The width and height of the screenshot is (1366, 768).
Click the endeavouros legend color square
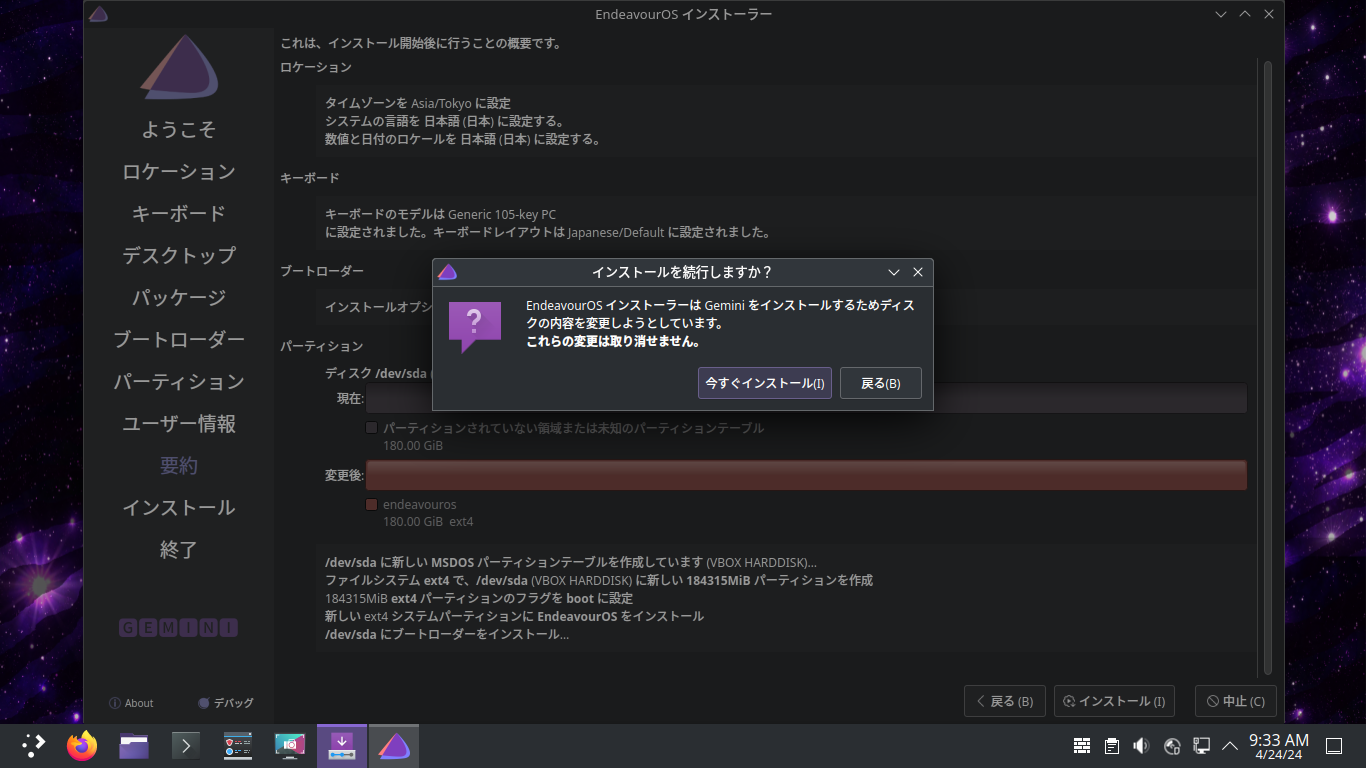coord(372,505)
